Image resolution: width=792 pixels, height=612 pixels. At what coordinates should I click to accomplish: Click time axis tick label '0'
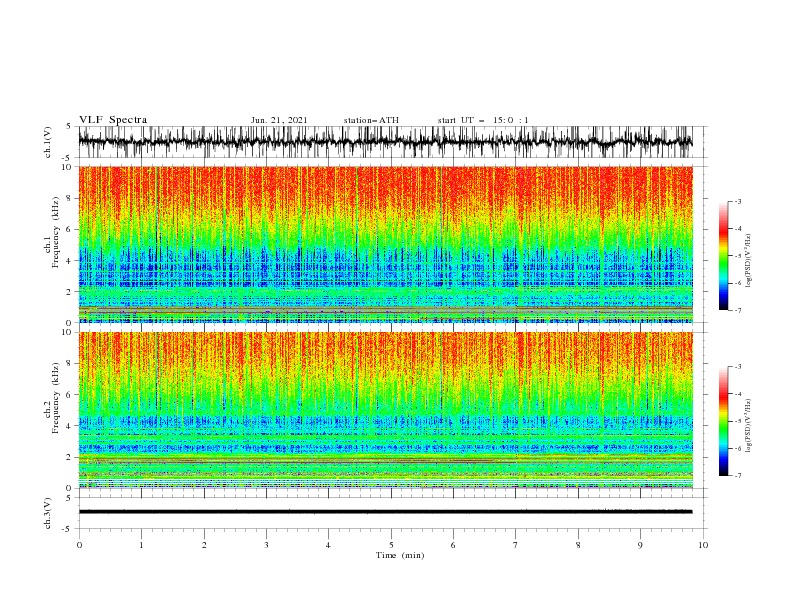pos(79,545)
